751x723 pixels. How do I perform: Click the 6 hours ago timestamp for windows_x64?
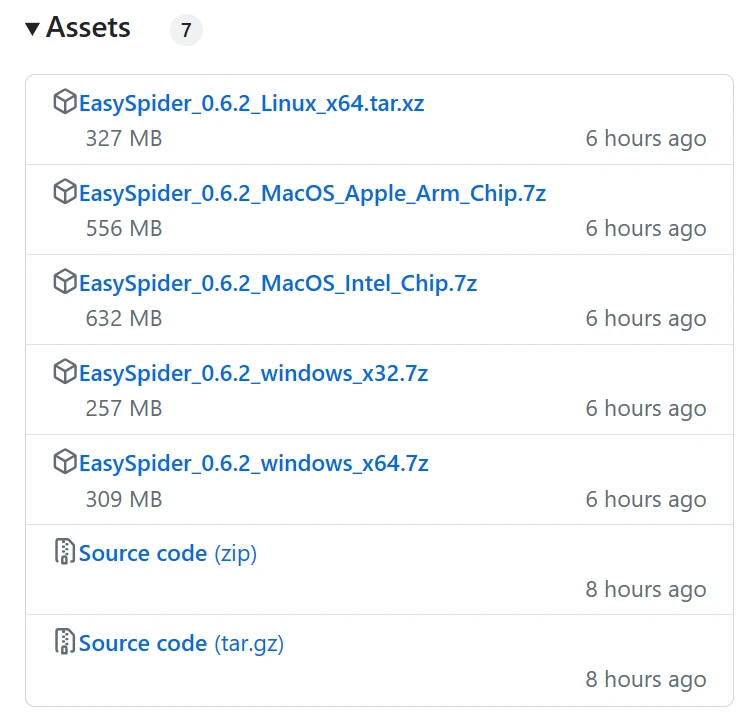pyautogui.click(x=645, y=499)
